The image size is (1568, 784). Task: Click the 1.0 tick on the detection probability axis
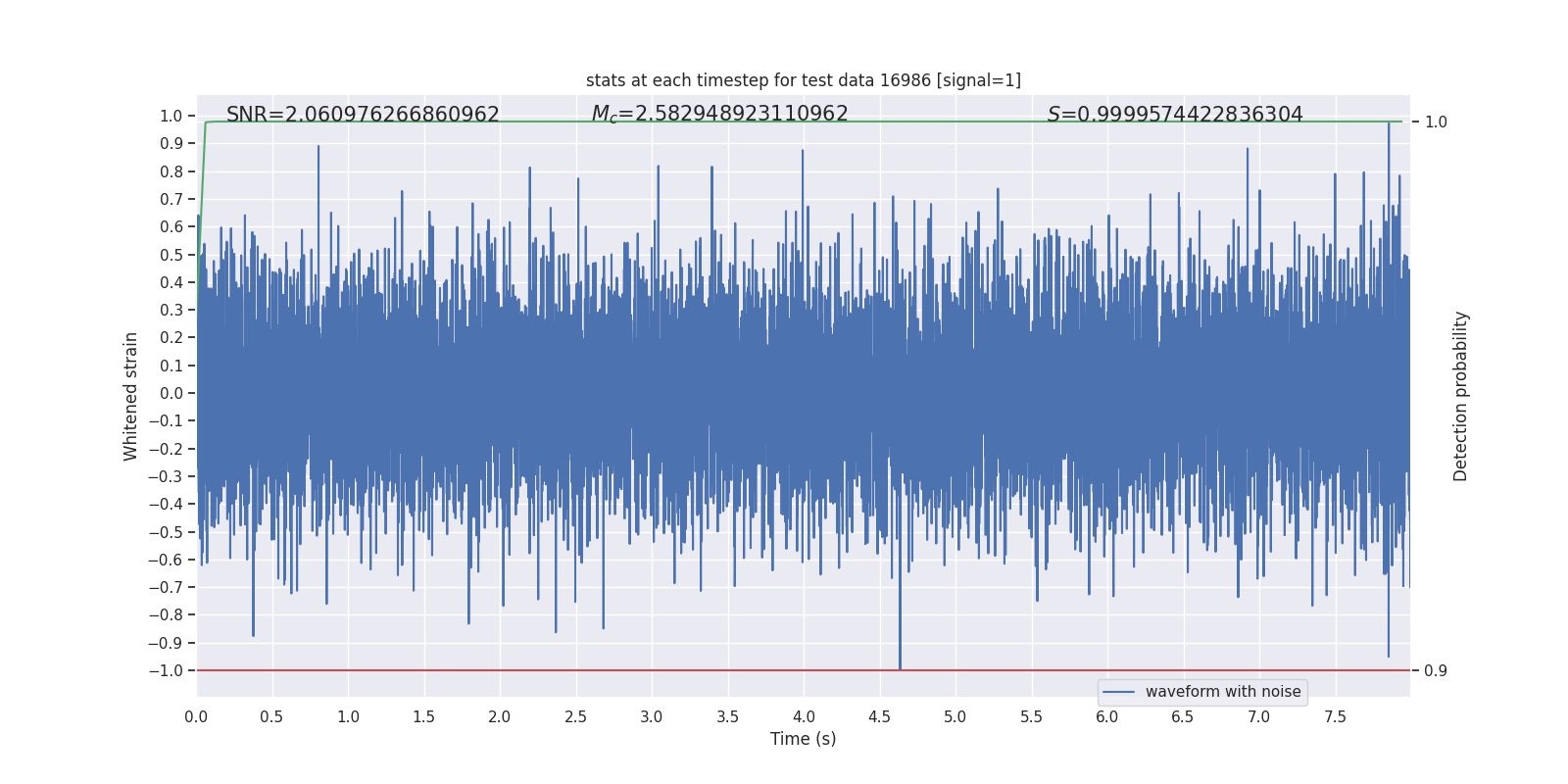point(1436,122)
